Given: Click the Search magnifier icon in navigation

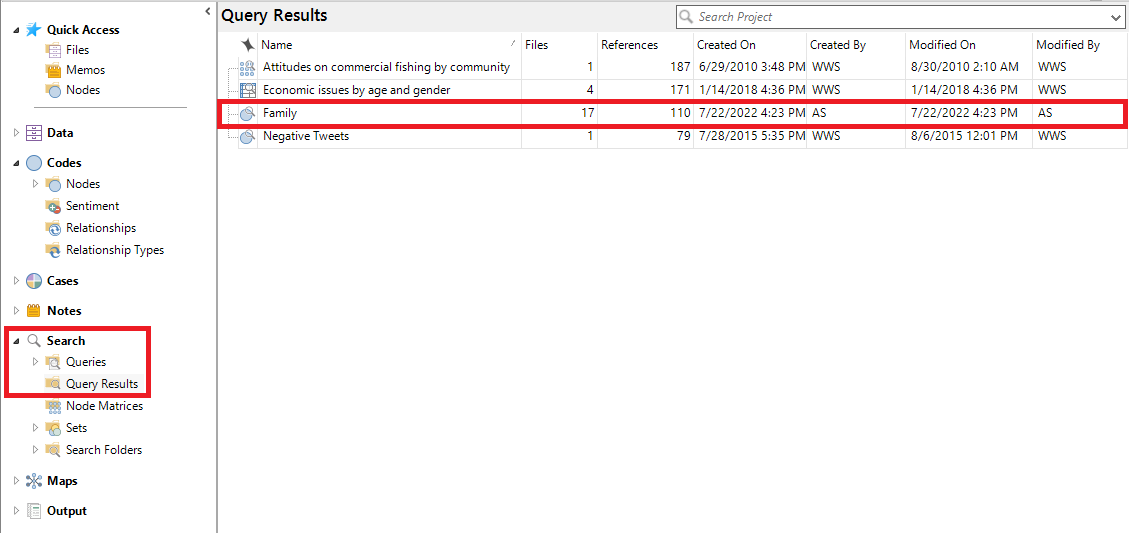Looking at the screenshot, I should click(x=34, y=341).
